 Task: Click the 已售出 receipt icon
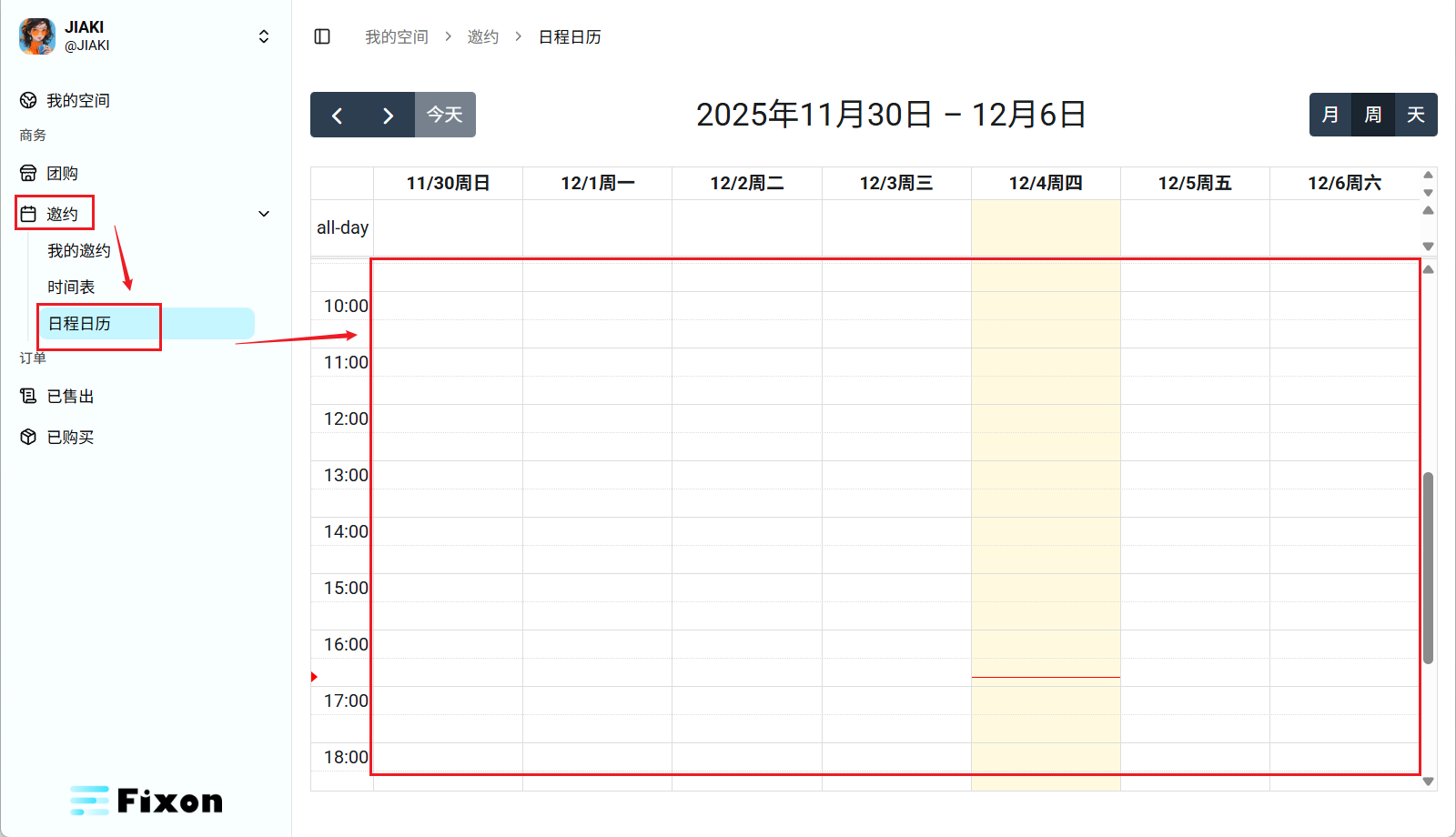coord(28,396)
